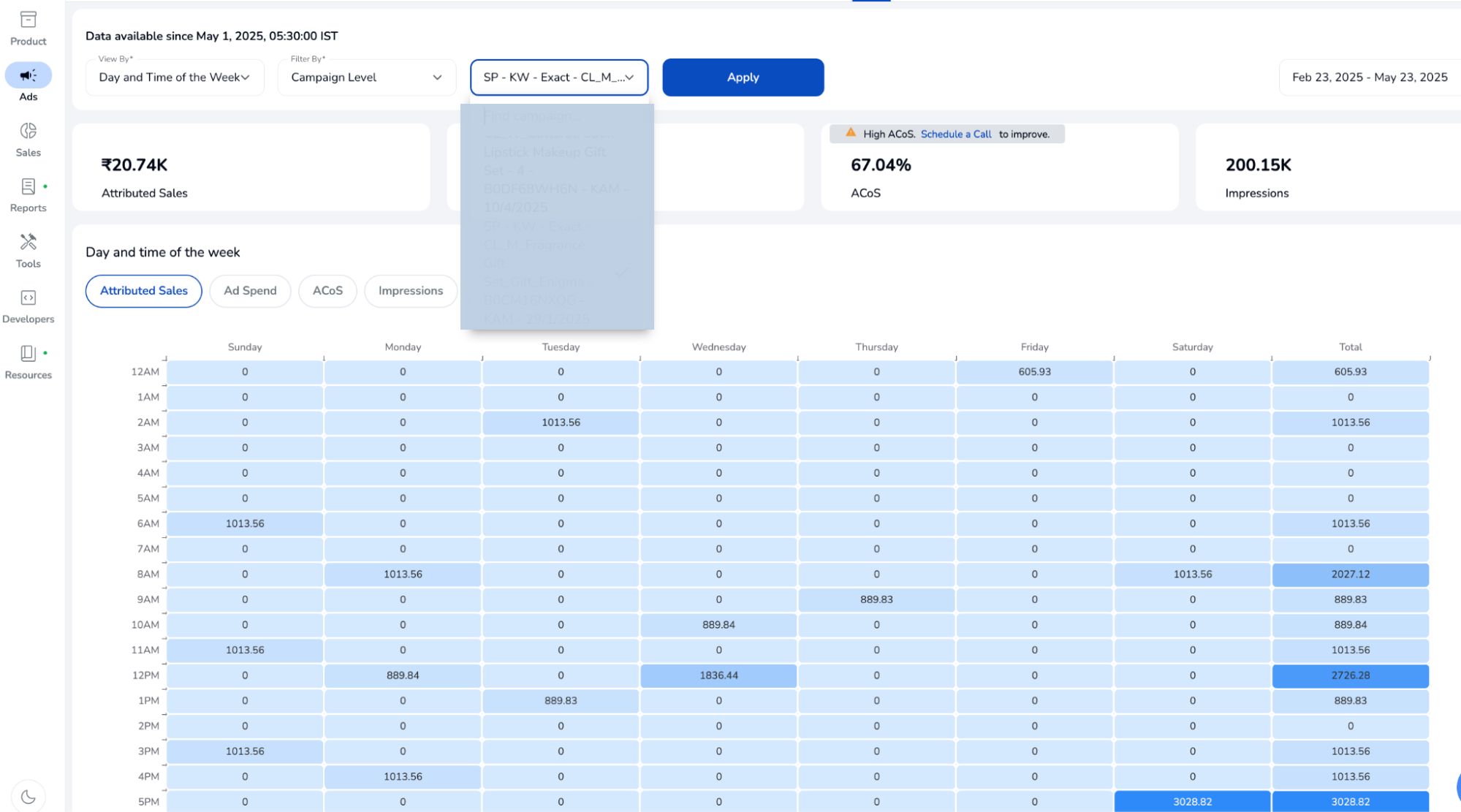Viewport: 1461px width, 812px height.
Task: Toggle dark mode moon icon
Action: coord(28,797)
